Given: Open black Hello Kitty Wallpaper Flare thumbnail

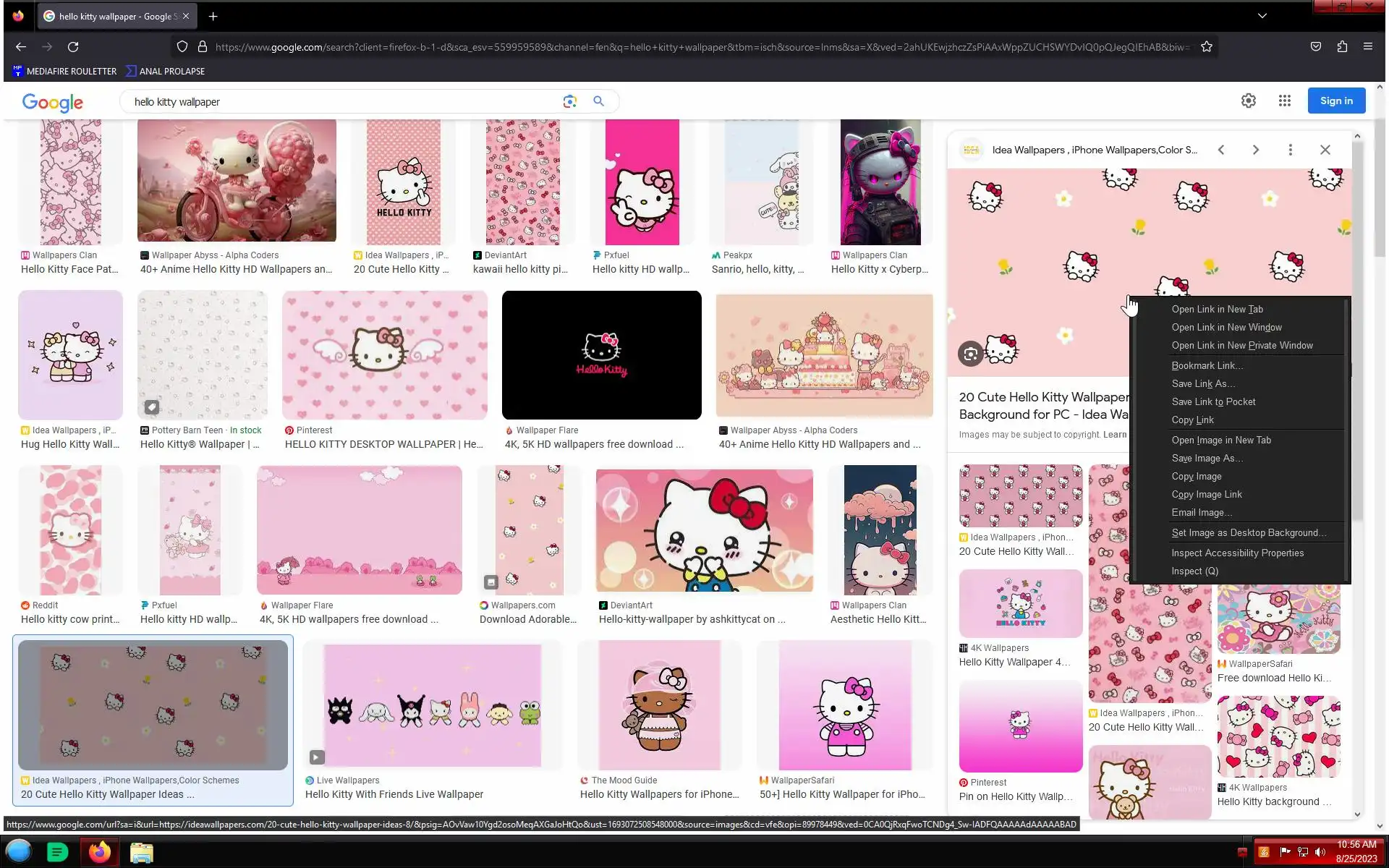Looking at the screenshot, I should coord(601,355).
